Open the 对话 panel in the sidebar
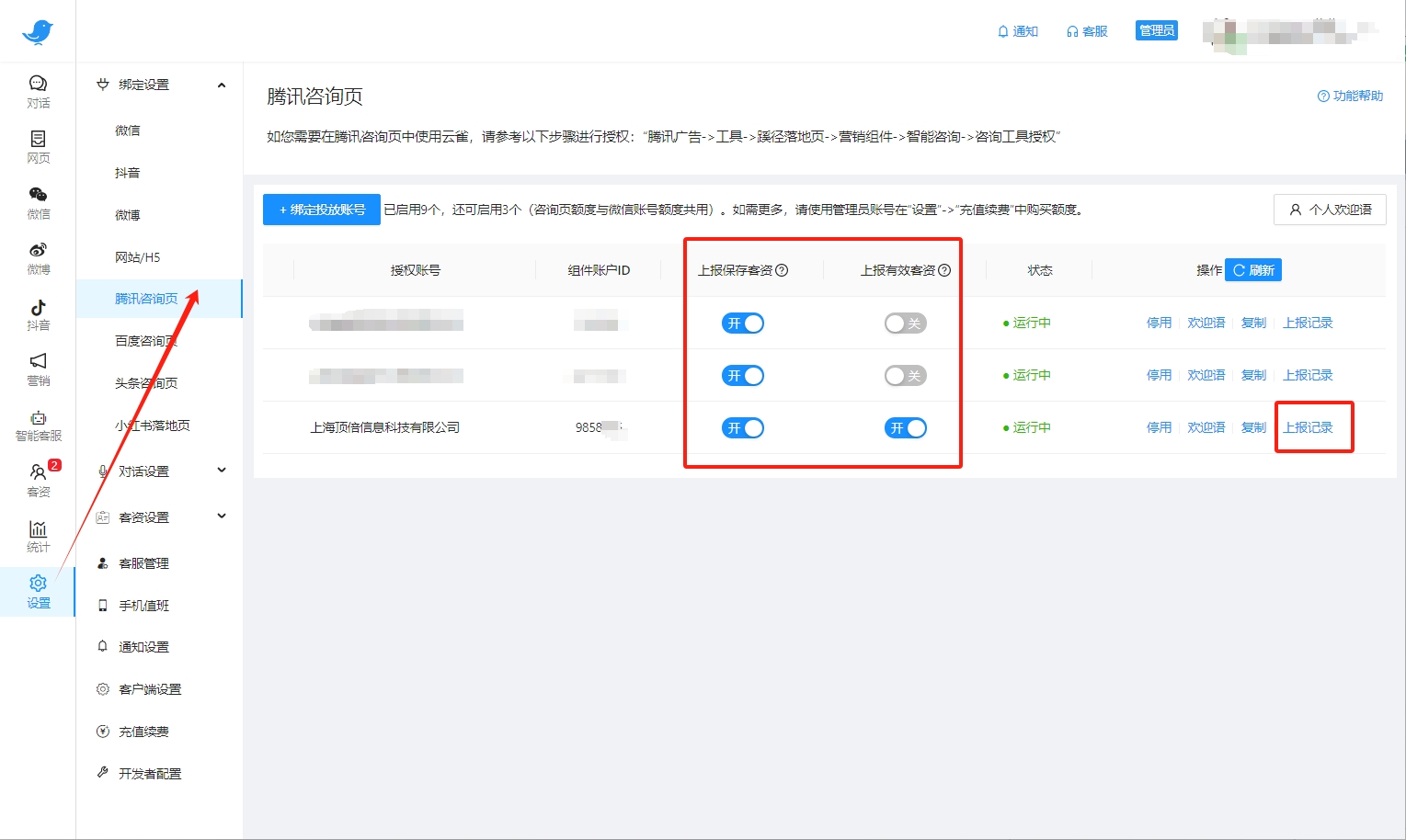 tap(38, 90)
